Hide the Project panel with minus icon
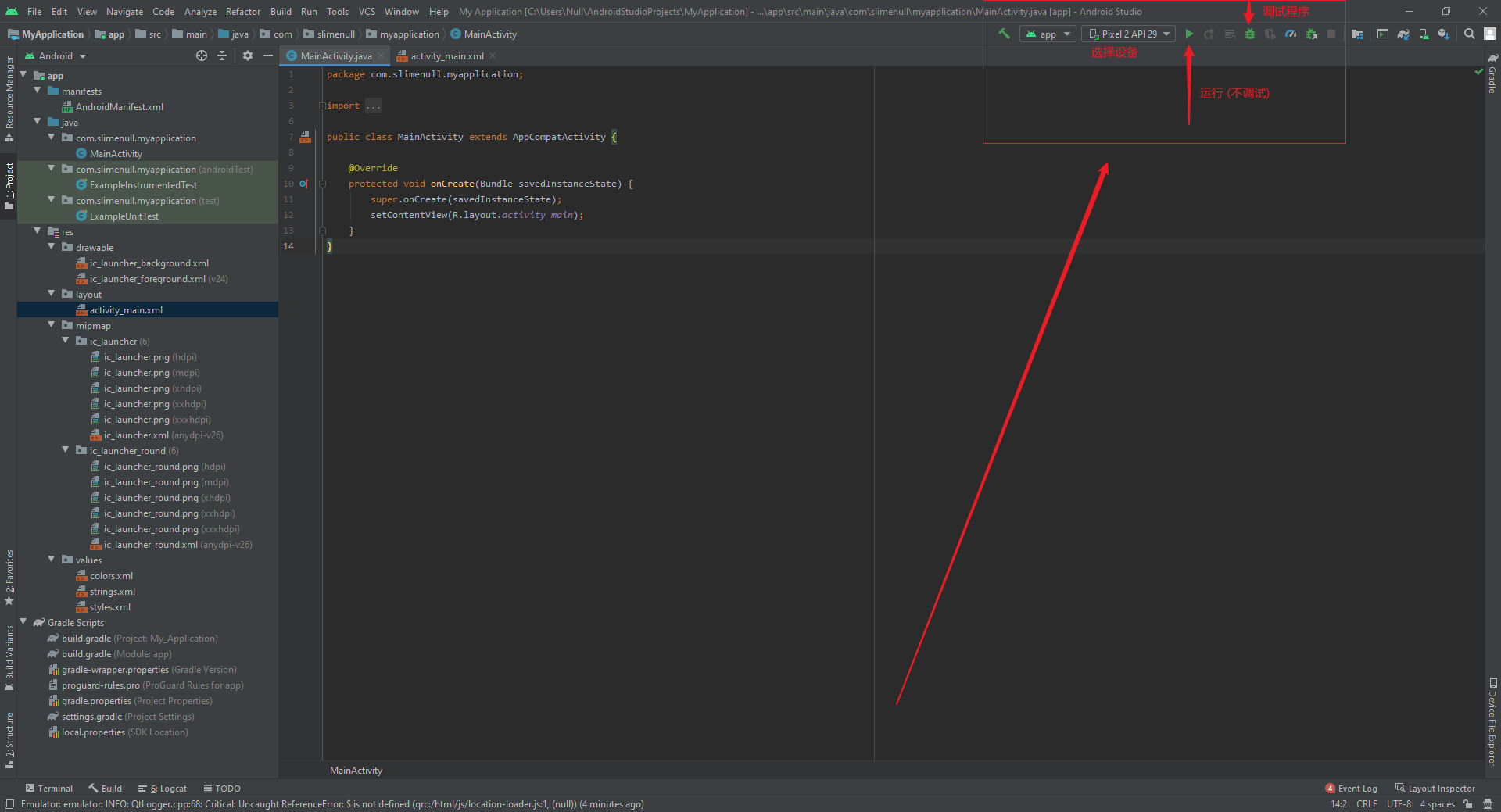Viewport: 1501px width, 812px height. pos(268,55)
